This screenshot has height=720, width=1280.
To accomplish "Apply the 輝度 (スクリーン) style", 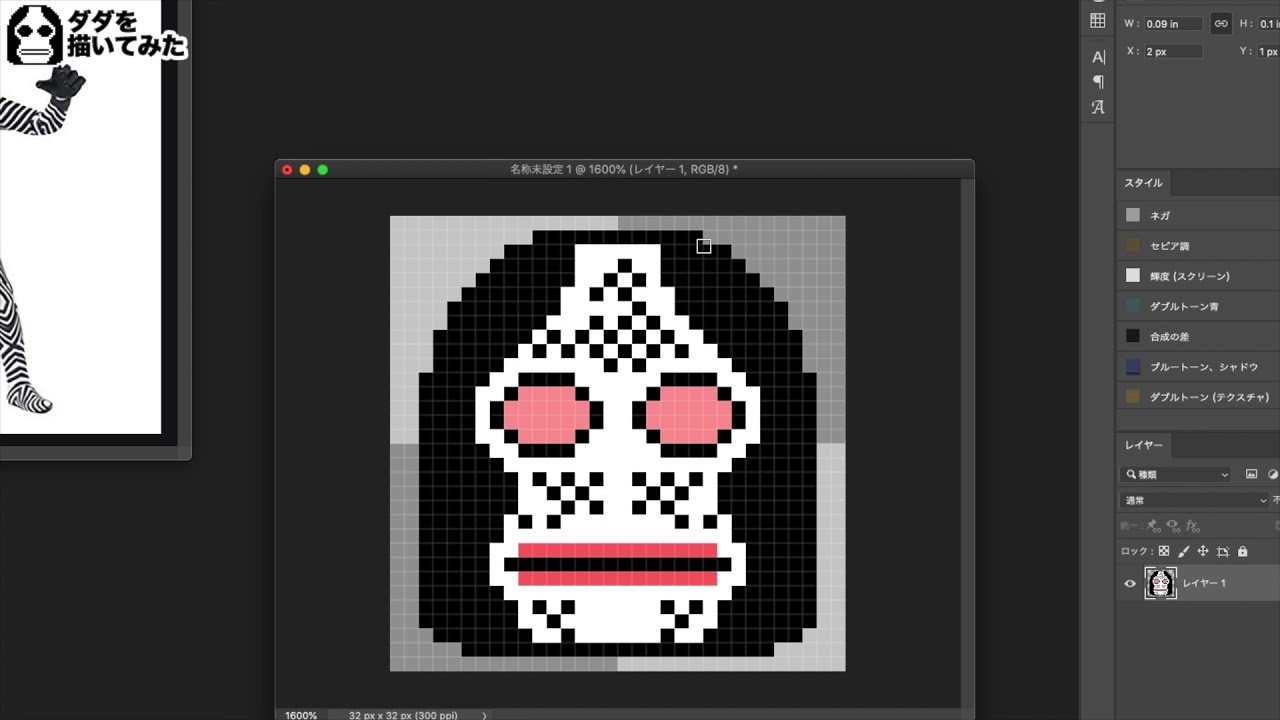I will 1198,276.
